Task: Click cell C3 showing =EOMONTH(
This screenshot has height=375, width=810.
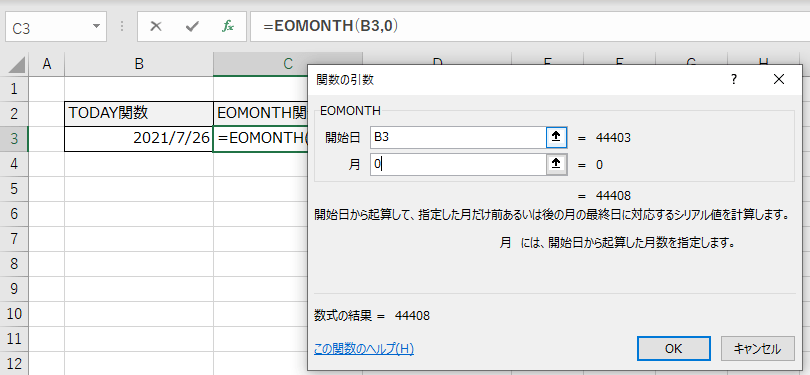Action: 261,139
